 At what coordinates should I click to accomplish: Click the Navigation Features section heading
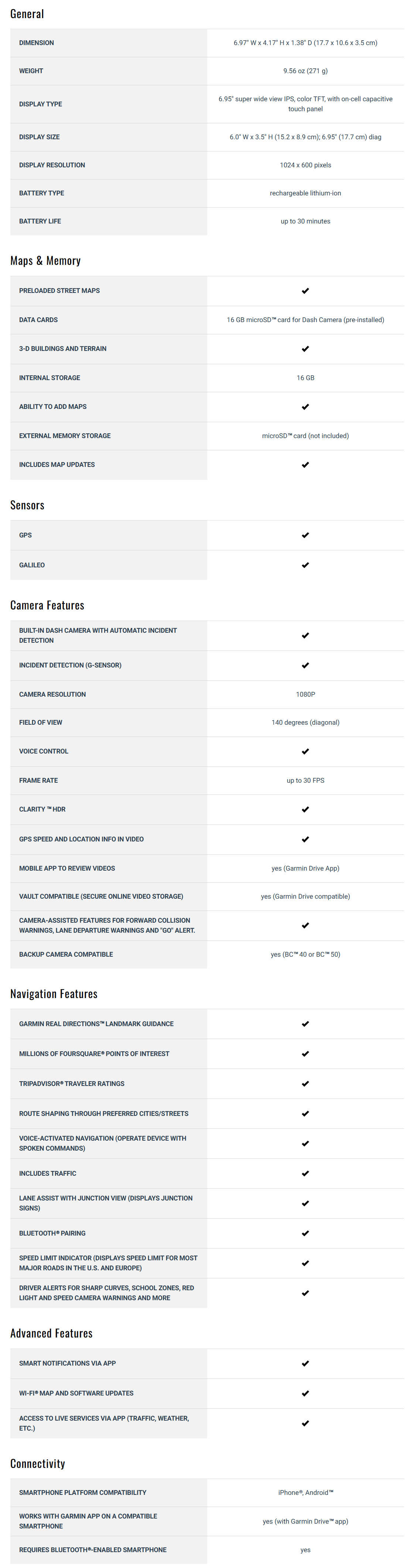(54, 993)
